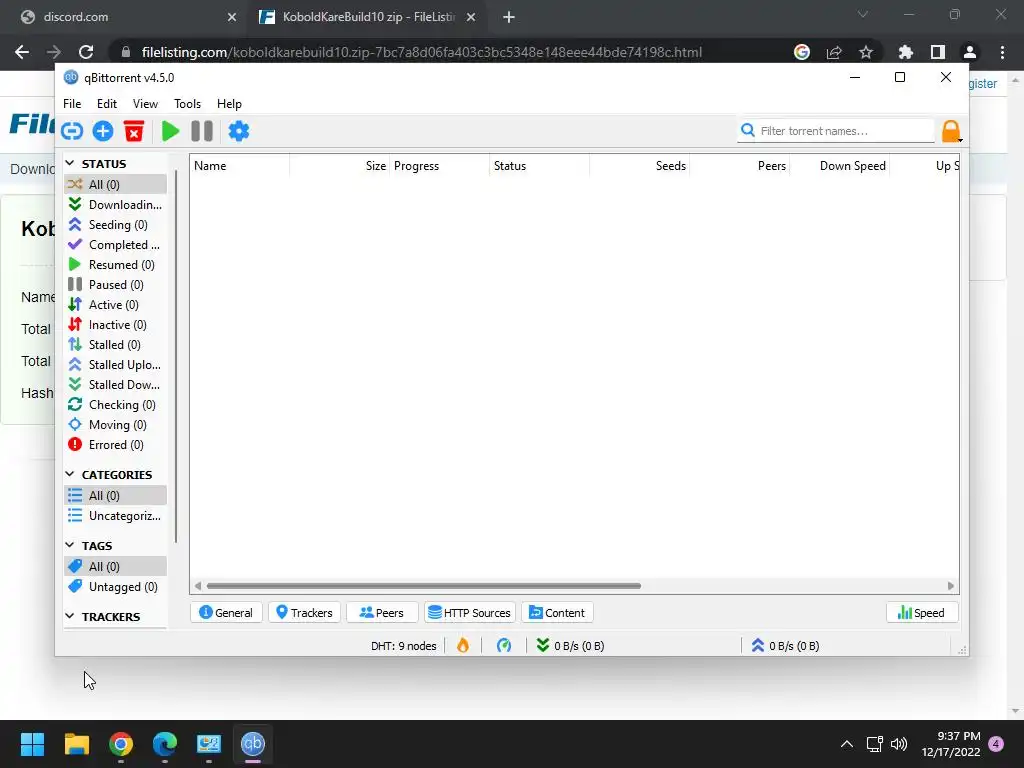Bookmark this page with the star icon

pyautogui.click(x=866, y=52)
